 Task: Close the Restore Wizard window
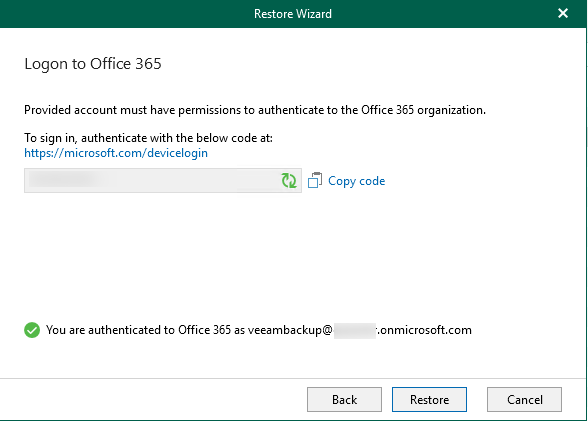pyautogui.click(x=563, y=13)
